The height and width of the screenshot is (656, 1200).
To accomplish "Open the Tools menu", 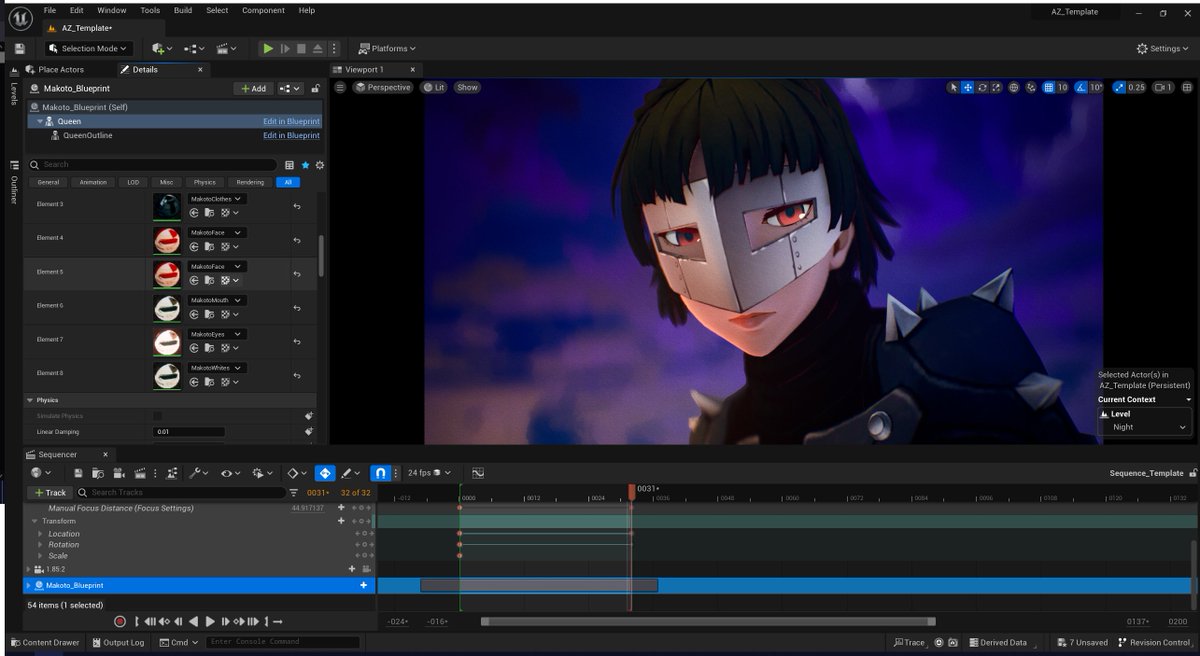I will [x=150, y=10].
